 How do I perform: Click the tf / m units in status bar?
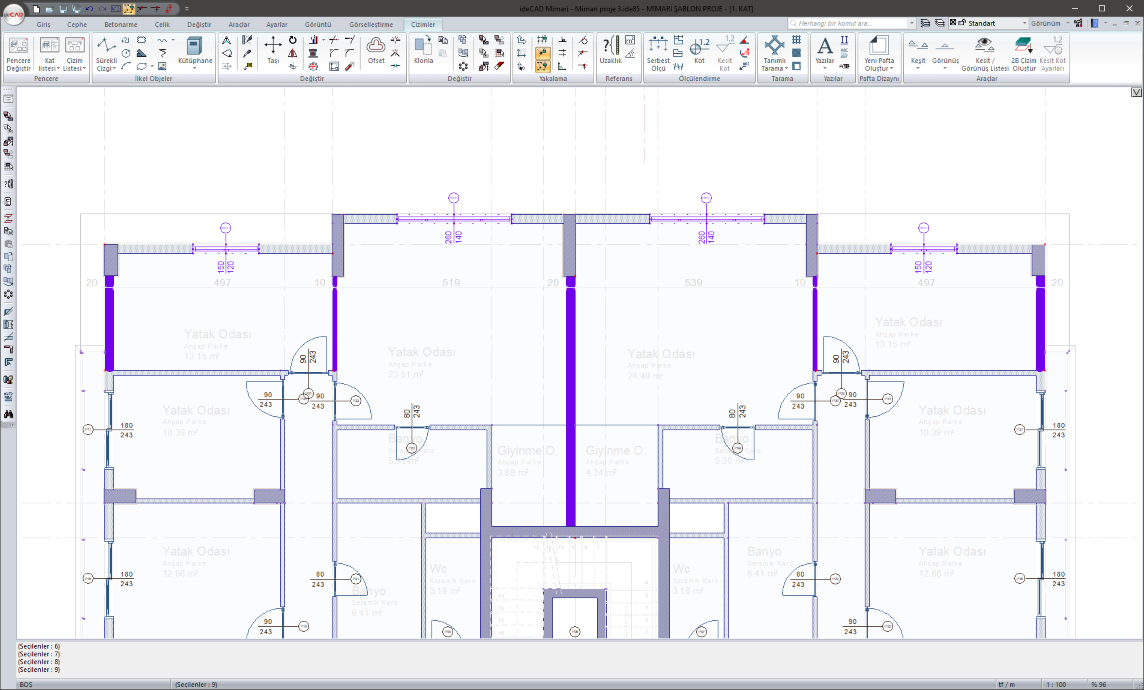pos(1006,684)
